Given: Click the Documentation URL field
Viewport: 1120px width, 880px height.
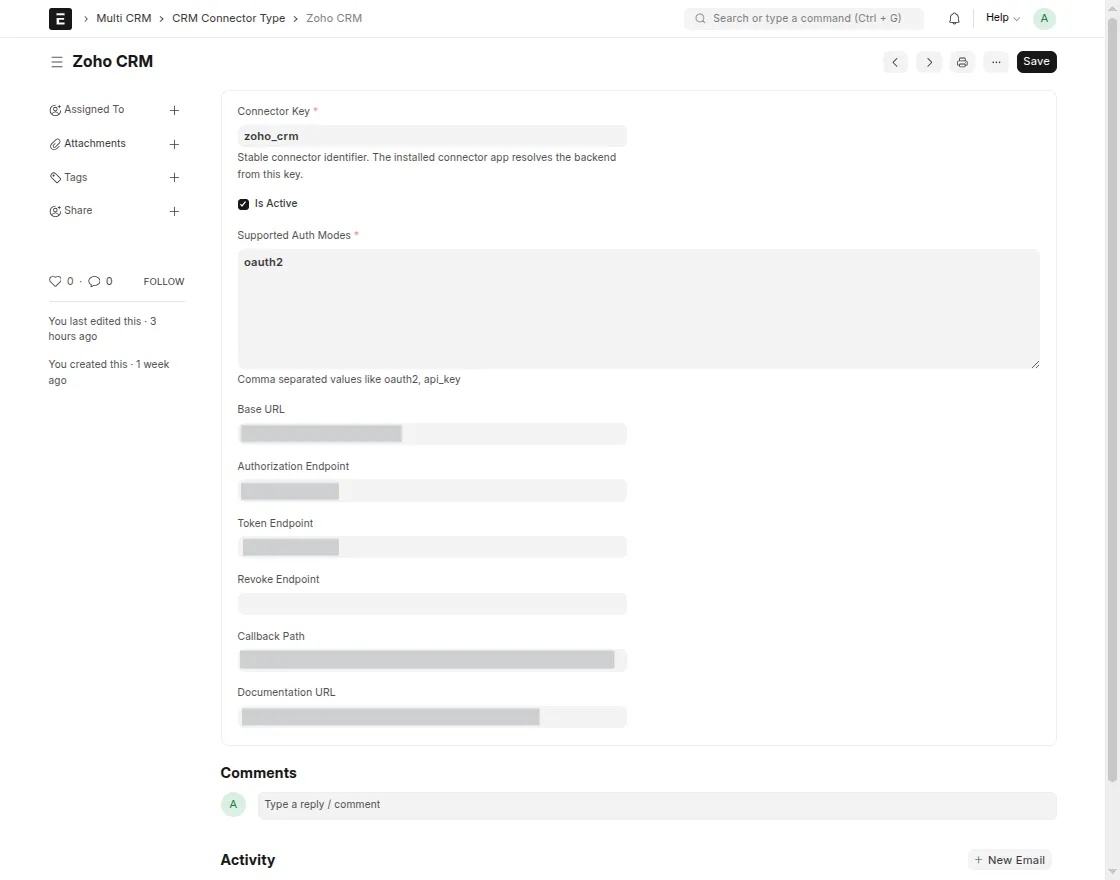Looking at the screenshot, I should (432, 717).
